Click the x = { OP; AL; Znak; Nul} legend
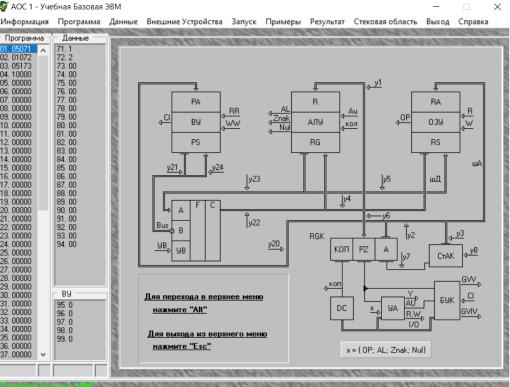Viewport: 510px width, 387px height. click(386, 350)
